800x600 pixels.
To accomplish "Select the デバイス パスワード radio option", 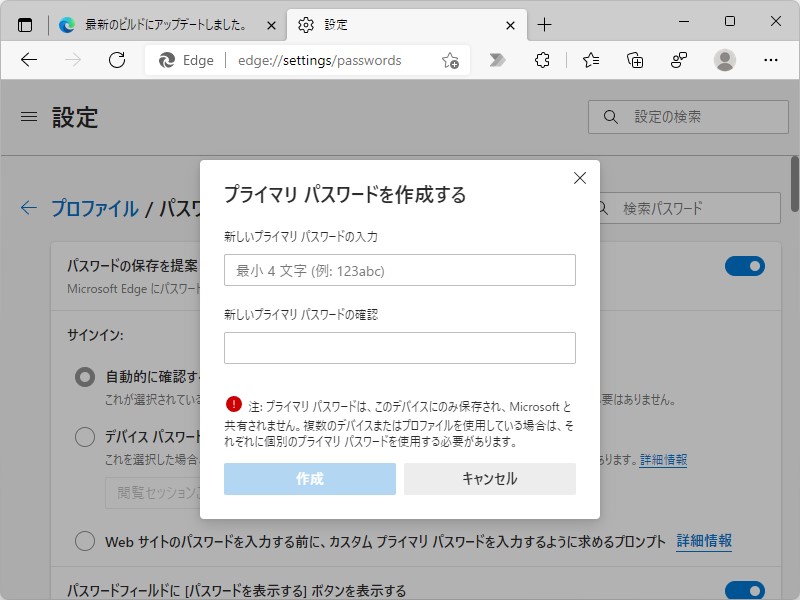I will coord(85,437).
